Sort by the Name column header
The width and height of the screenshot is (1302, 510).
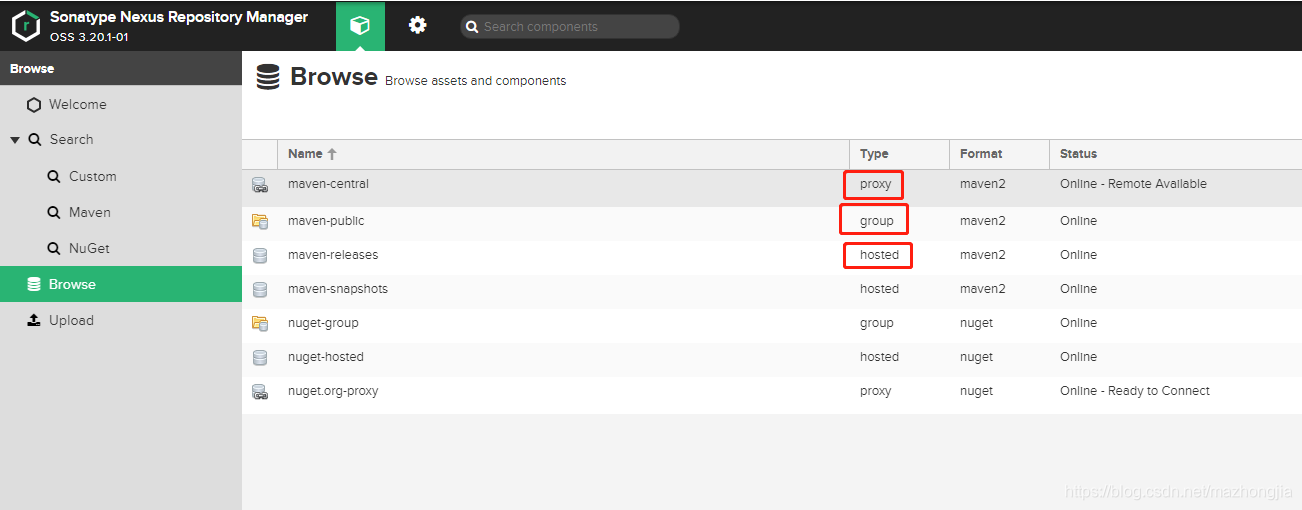coord(564,154)
